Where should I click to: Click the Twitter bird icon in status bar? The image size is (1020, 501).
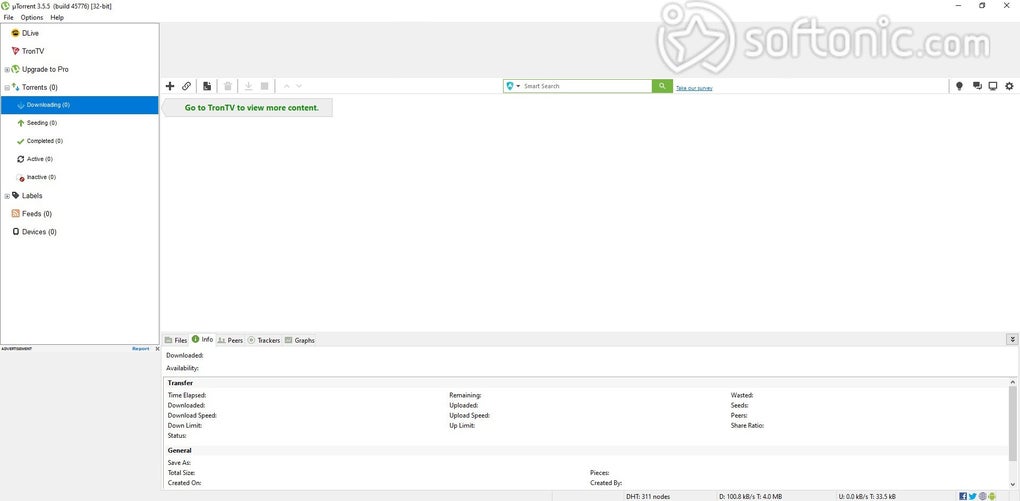click(973, 496)
